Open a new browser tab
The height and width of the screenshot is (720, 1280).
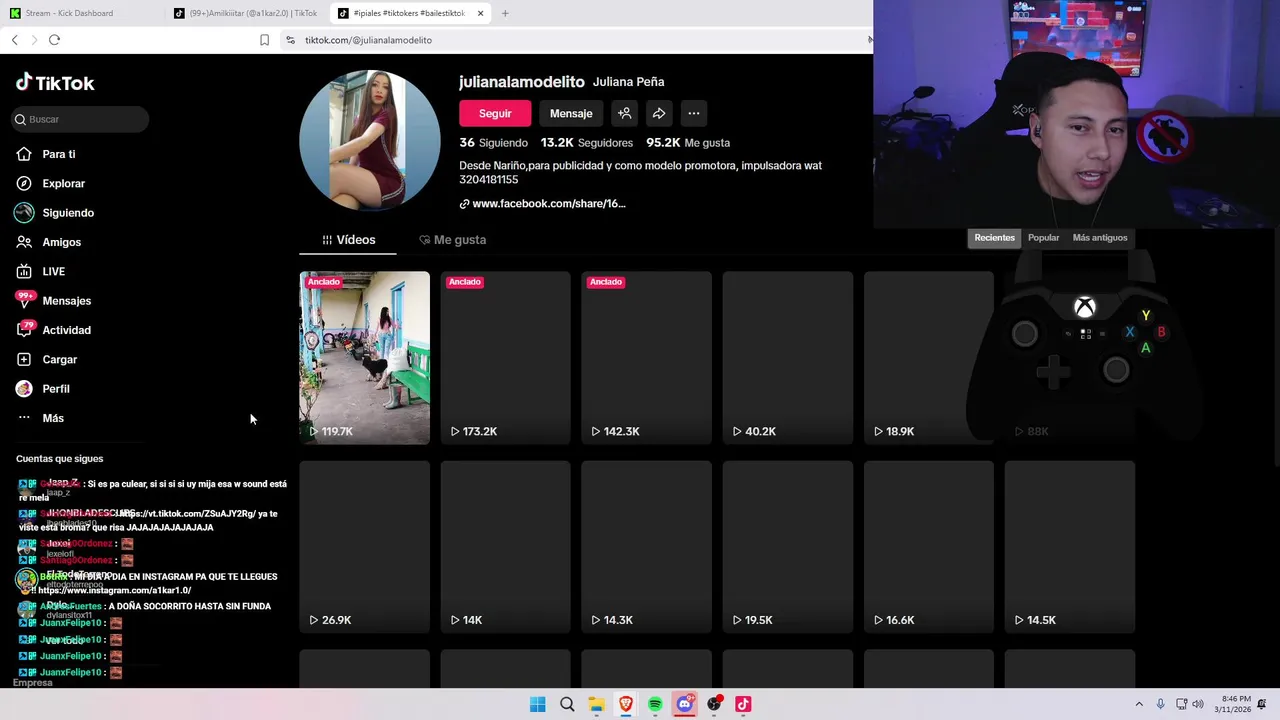coord(505,13)
